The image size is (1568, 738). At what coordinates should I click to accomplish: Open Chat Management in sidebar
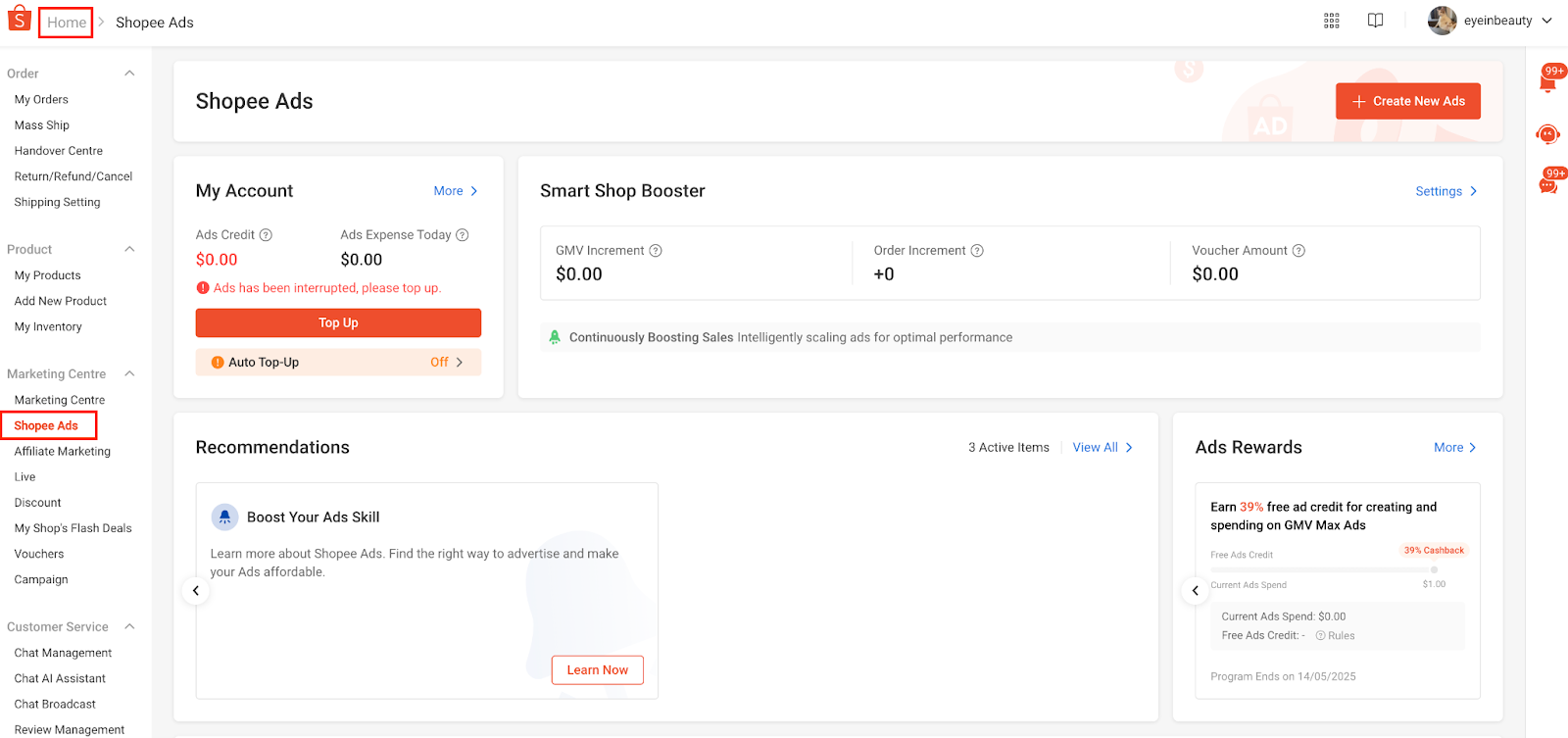64,653
